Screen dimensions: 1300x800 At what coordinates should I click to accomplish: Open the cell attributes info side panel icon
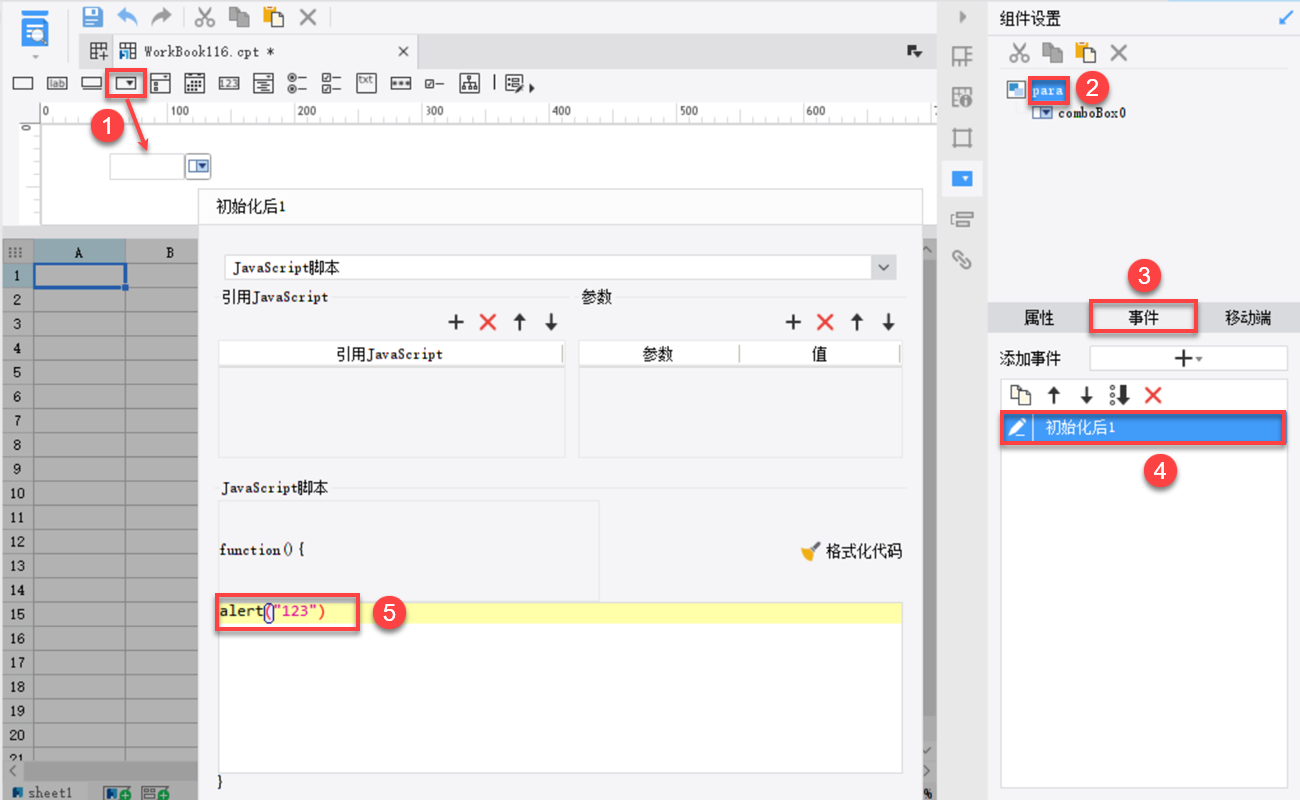click(962, 97)
